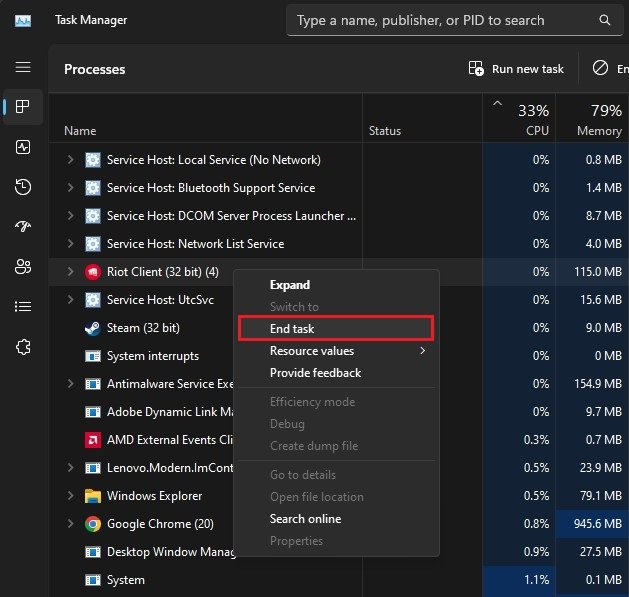Screen dimensions: 629x597
Task: Expand the Google Chrome process group
Action: (70, 524)
